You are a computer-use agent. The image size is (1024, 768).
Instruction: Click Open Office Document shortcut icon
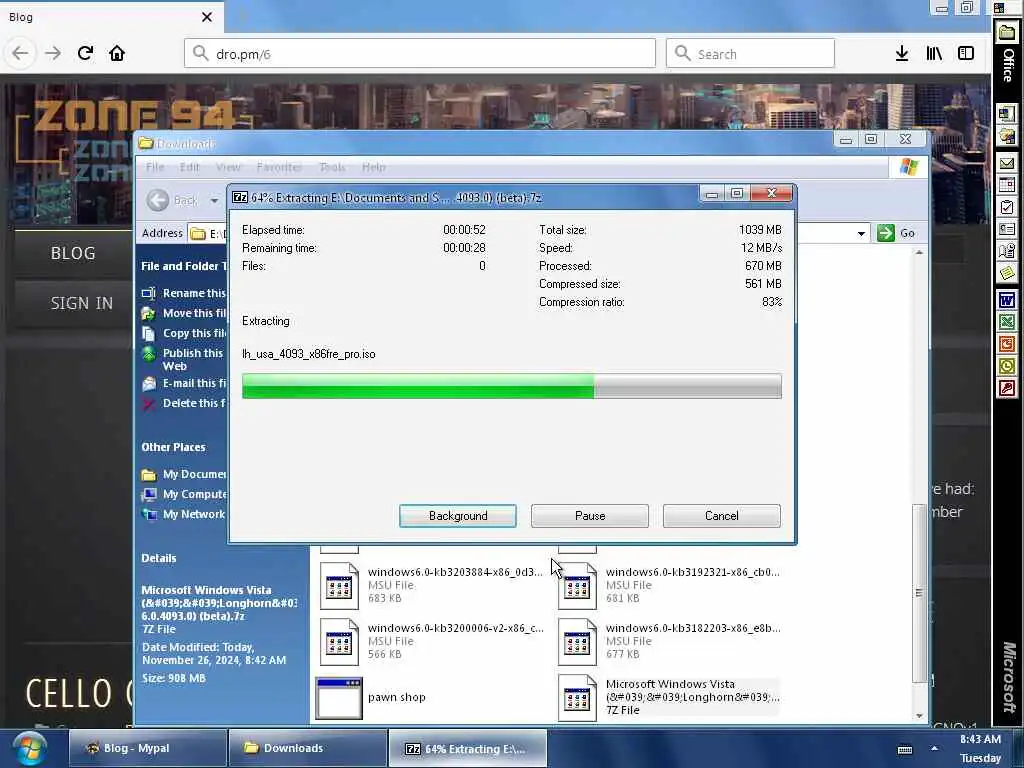(1006, 136)
